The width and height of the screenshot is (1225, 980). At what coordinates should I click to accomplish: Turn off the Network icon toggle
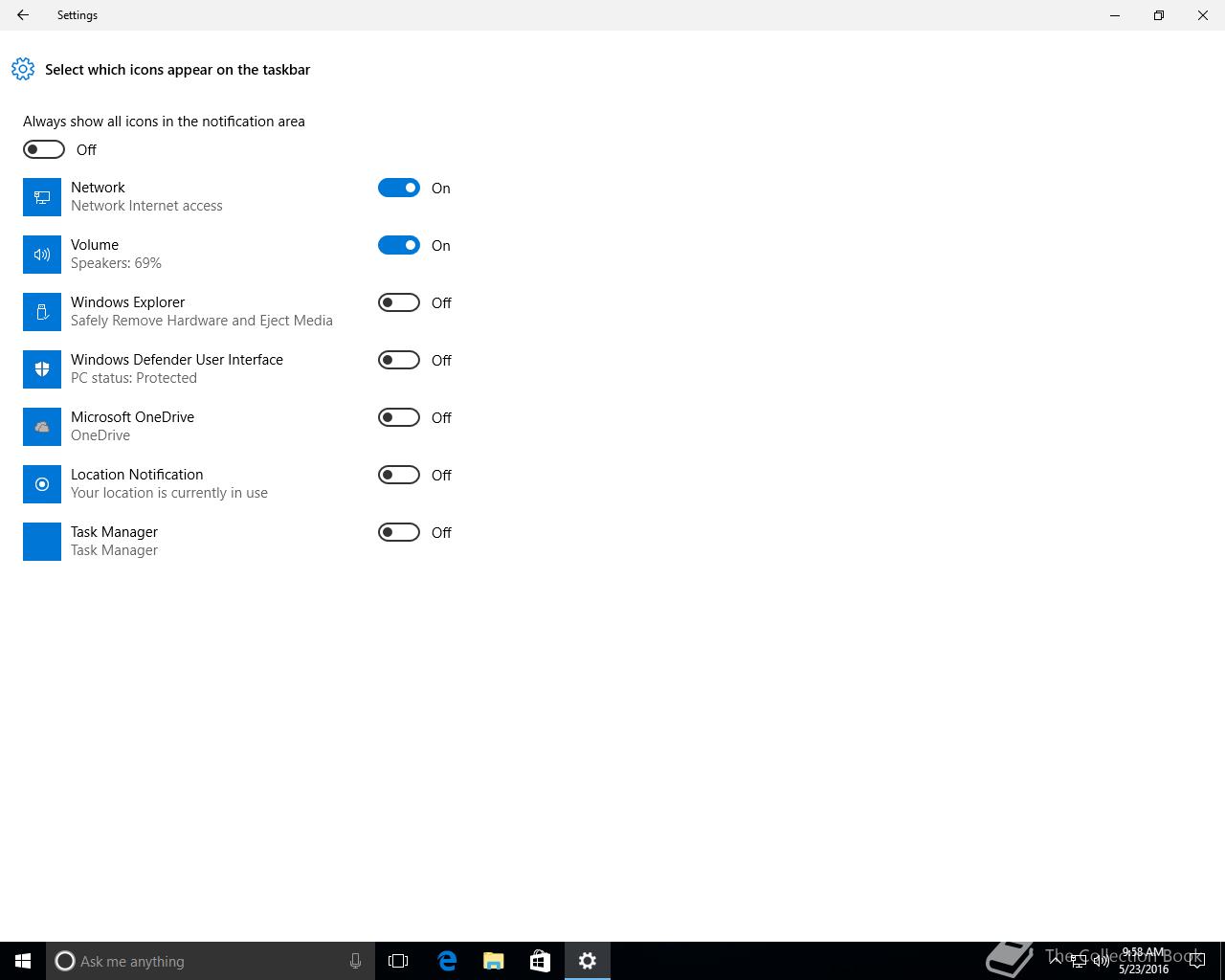[x=399, y=188]
